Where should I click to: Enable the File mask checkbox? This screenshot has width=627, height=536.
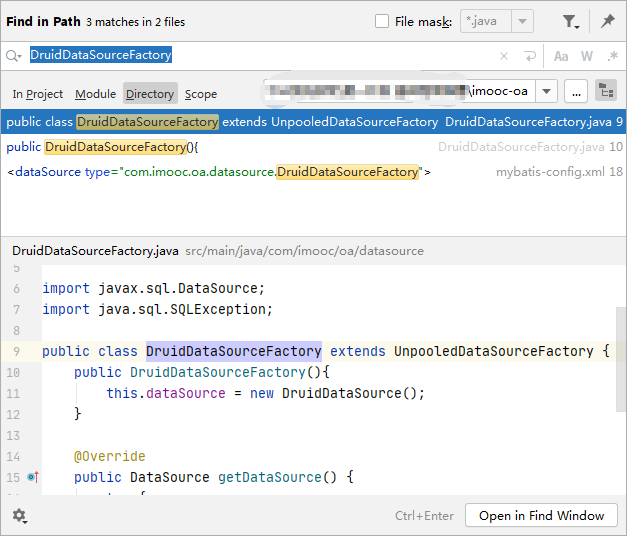[382, 22]
